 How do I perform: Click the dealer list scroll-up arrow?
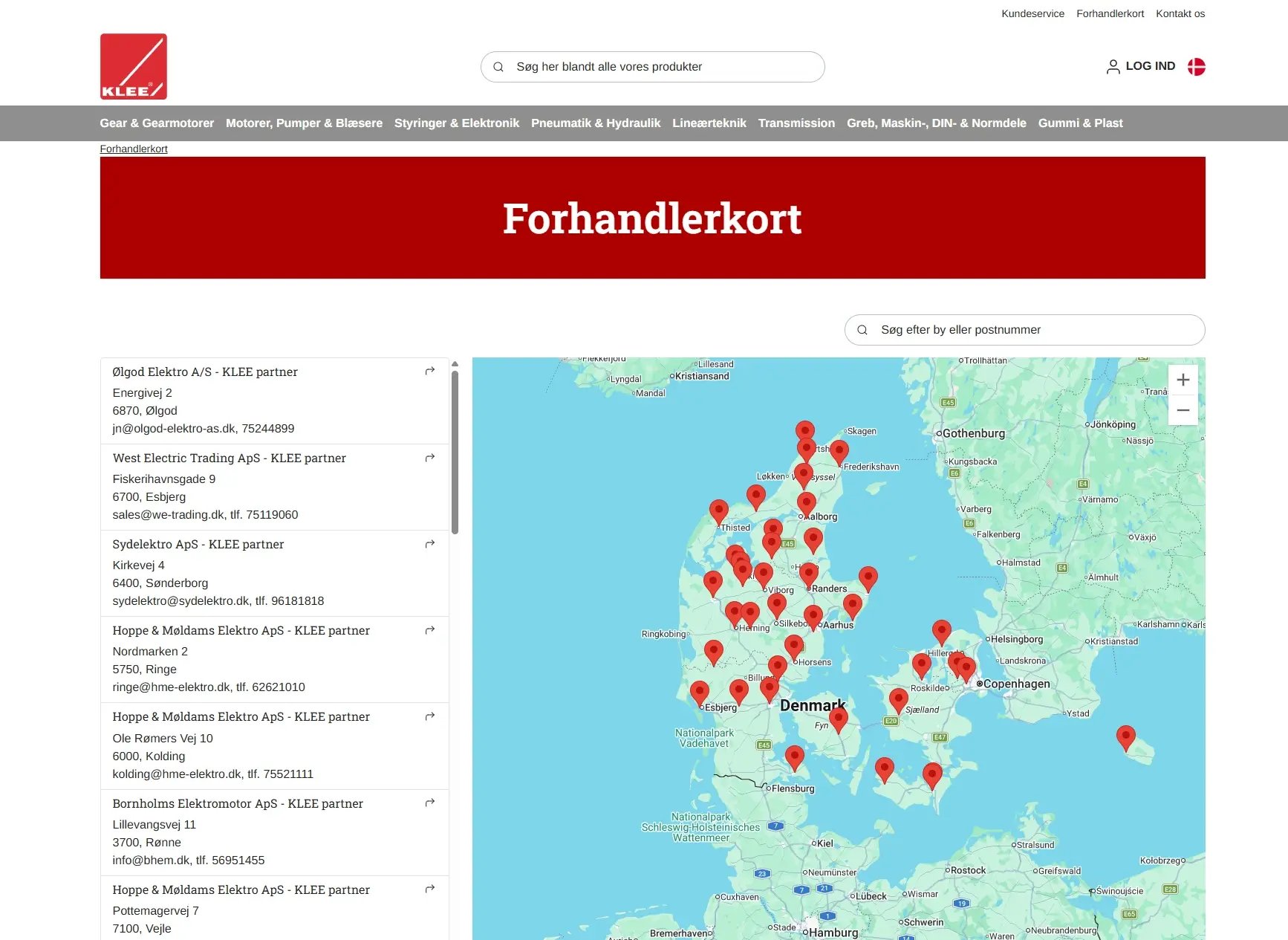(455, 364)
